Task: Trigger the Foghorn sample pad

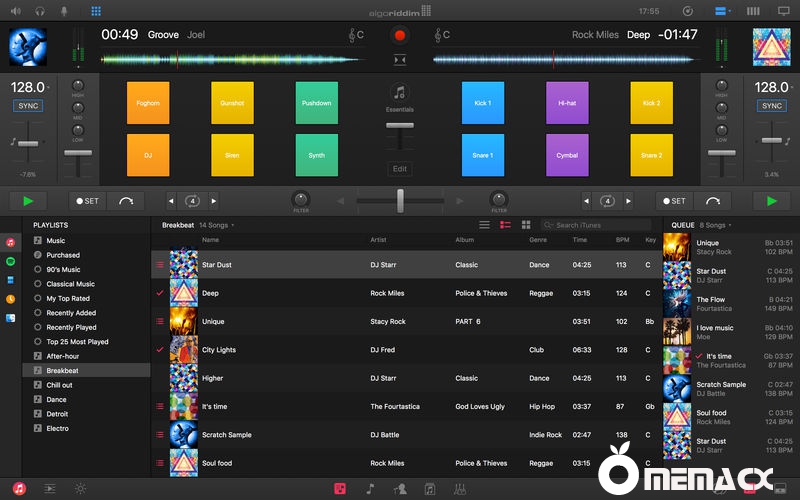Action: click(148, 103)
